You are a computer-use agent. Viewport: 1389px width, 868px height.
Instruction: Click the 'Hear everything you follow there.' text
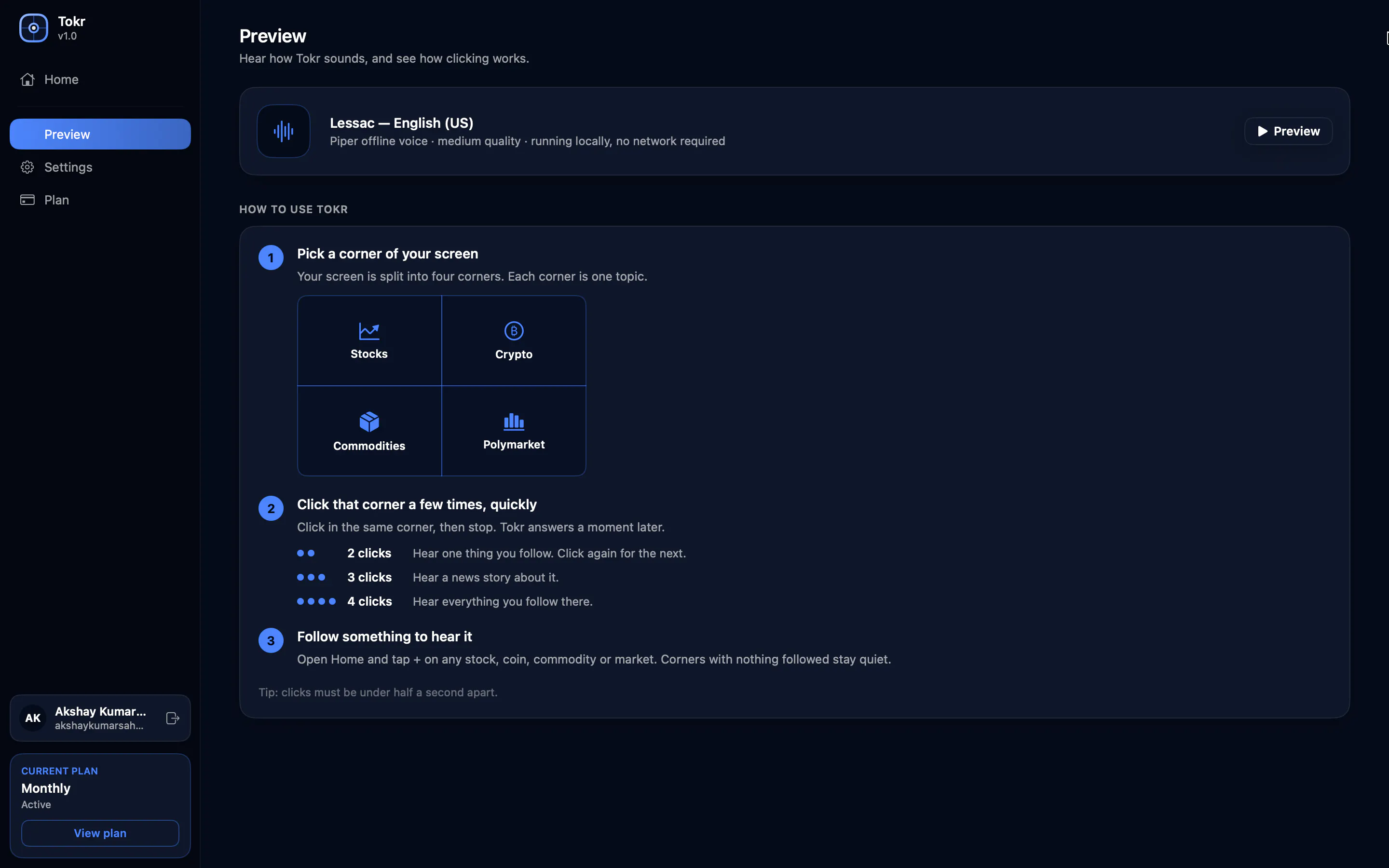click(x=503, y=602)
